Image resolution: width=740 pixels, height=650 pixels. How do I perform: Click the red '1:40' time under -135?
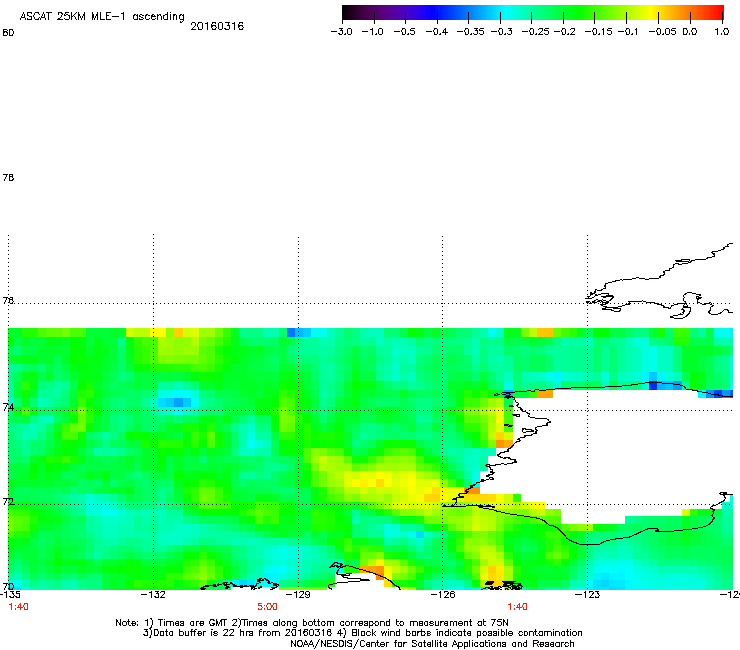pos(18,607)
